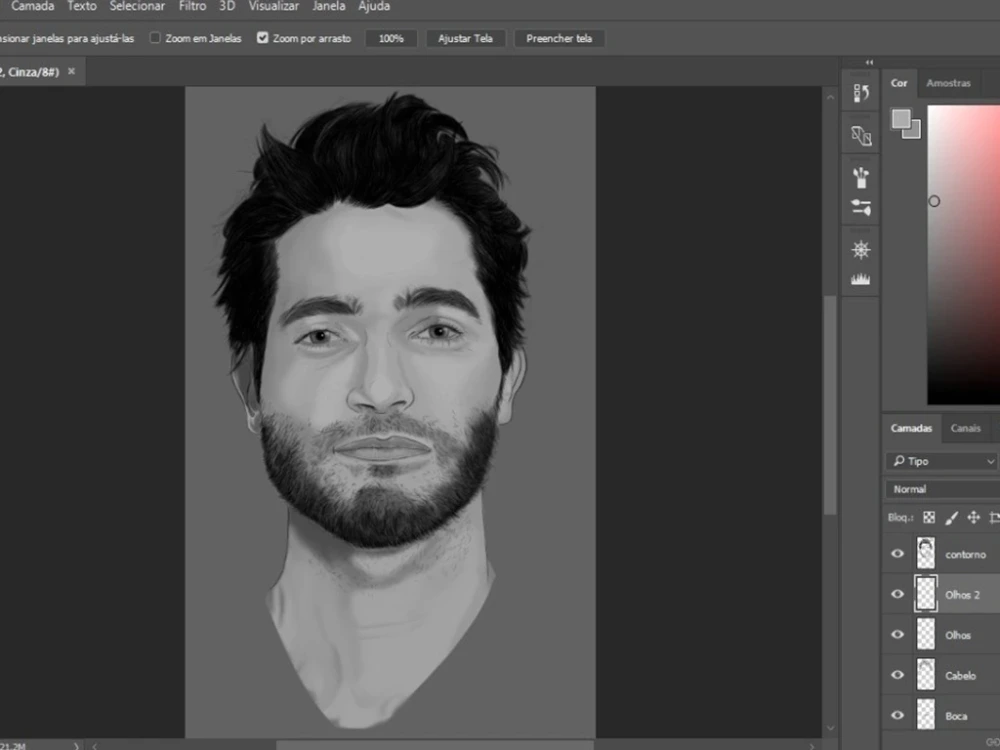Open the Filtro menu
The image size is (1000, 750).
tap(193, 6)
